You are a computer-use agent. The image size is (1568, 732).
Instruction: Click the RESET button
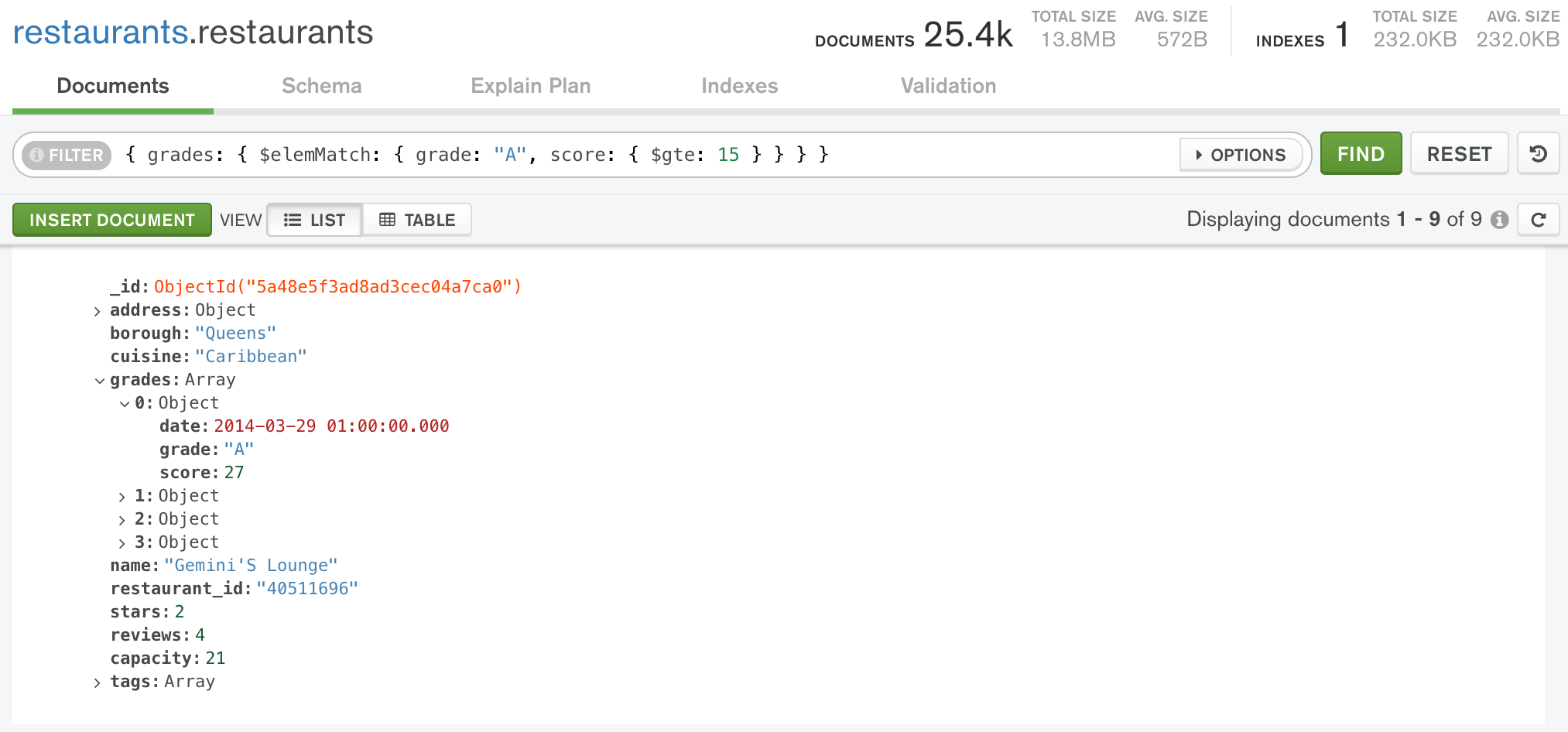[x=1459, y=153]
